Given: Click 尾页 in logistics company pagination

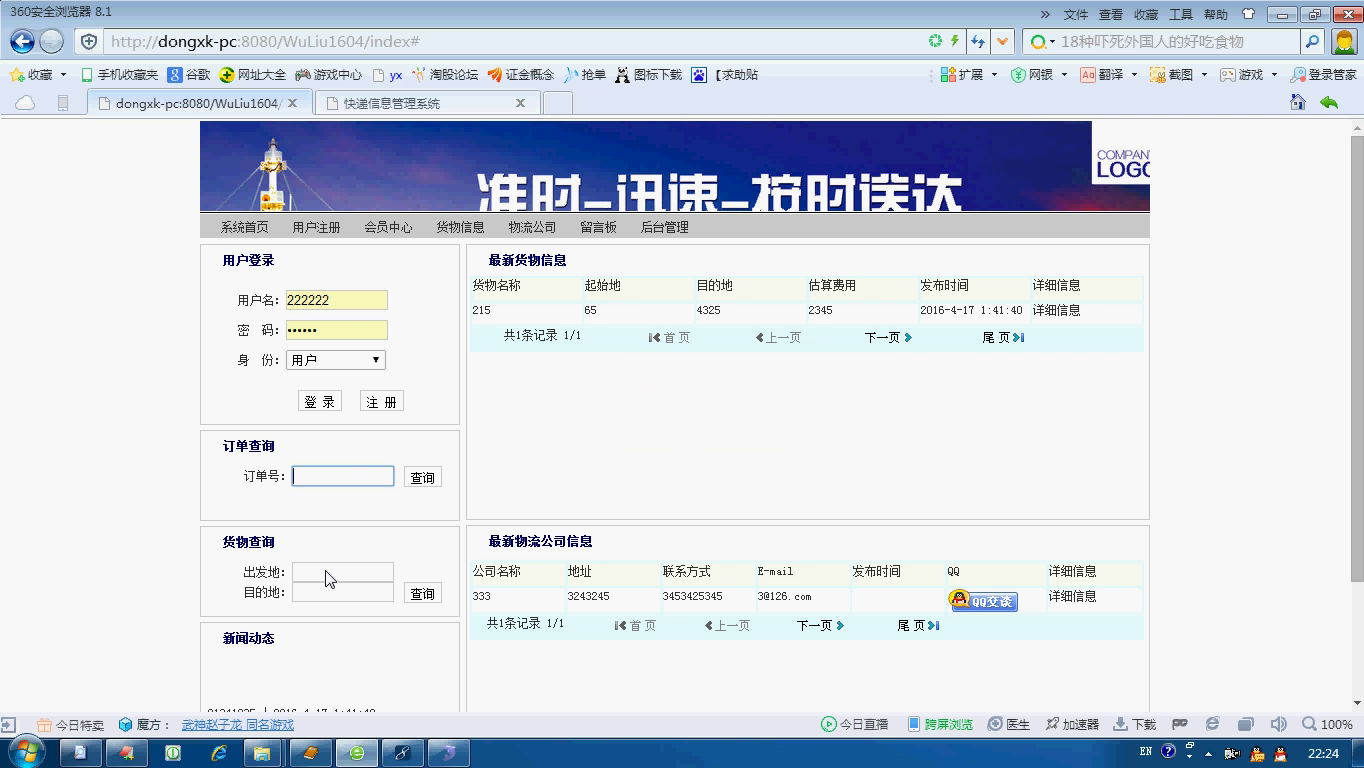Looking at the screenshot, I should 918,626.
